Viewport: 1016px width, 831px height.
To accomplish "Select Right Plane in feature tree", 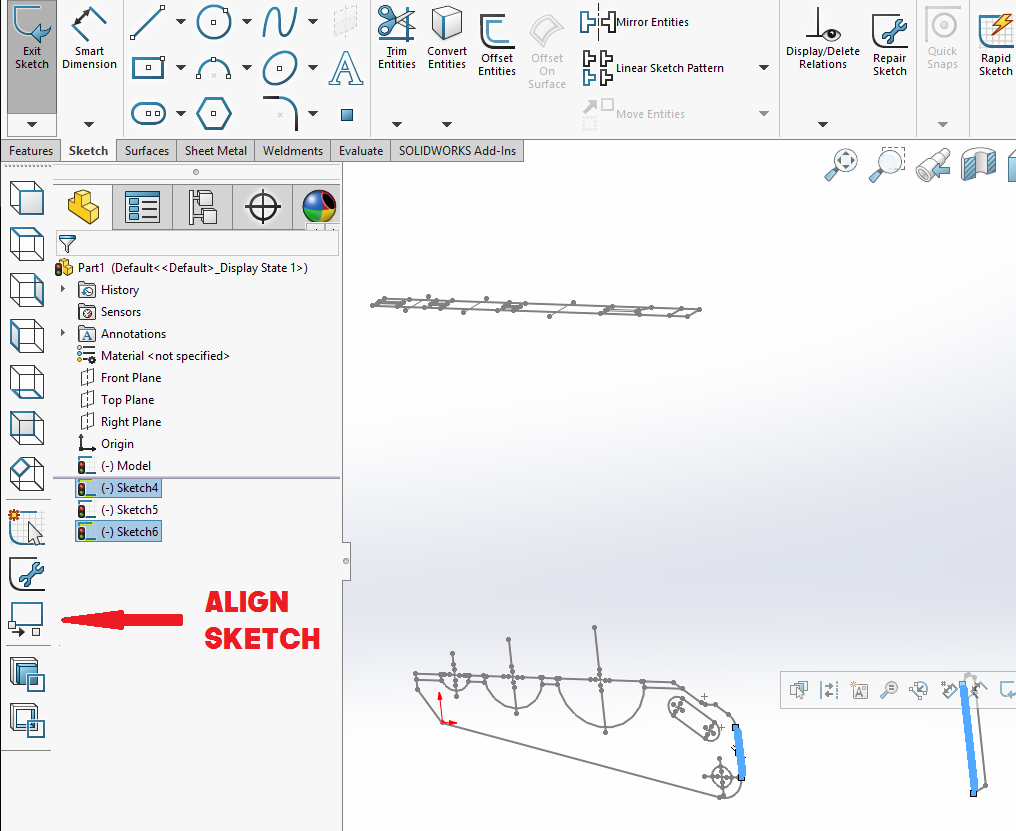I will [x=121, y=422].
